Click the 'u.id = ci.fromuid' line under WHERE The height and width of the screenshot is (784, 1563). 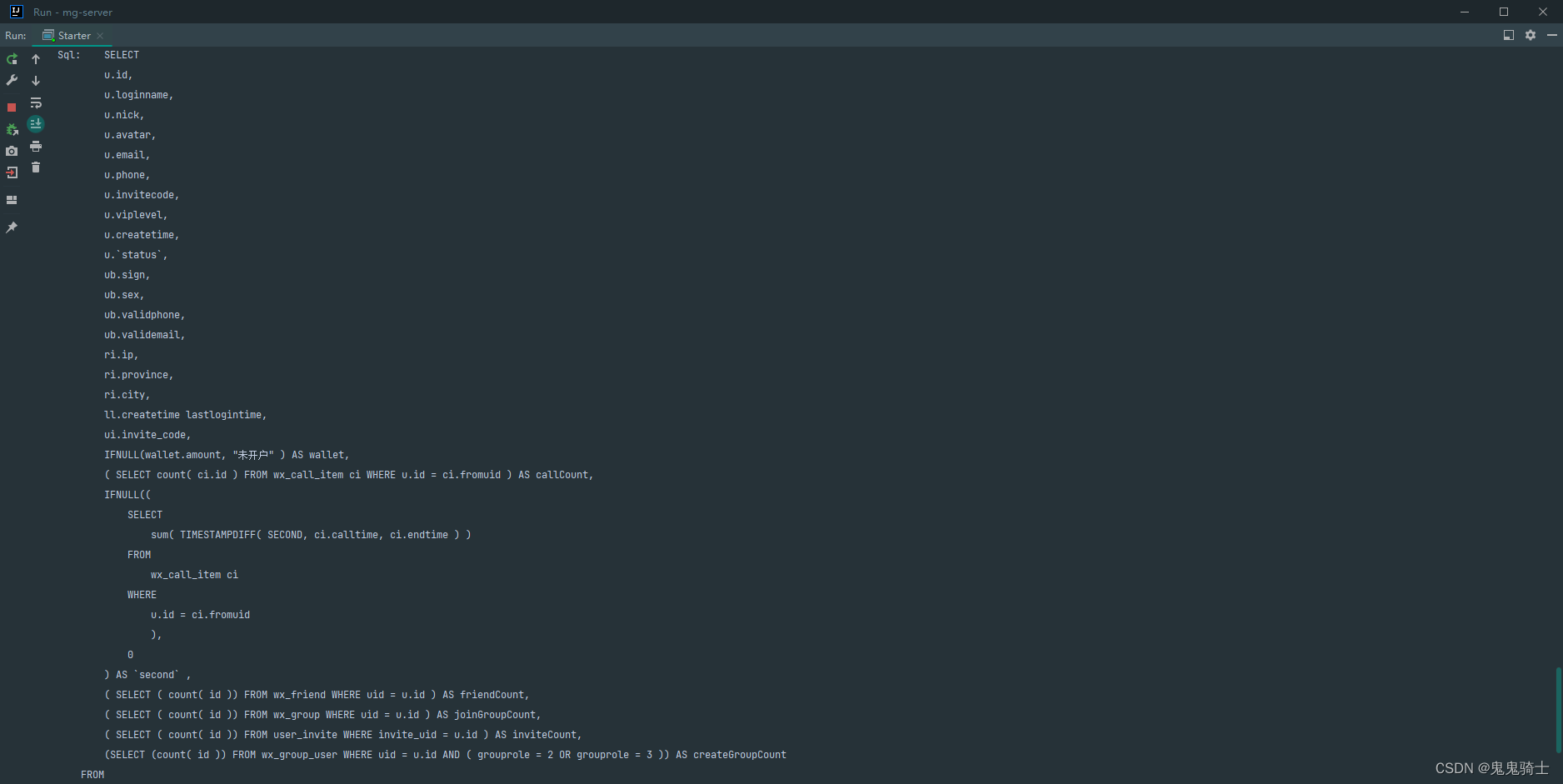tap(200, 615)
